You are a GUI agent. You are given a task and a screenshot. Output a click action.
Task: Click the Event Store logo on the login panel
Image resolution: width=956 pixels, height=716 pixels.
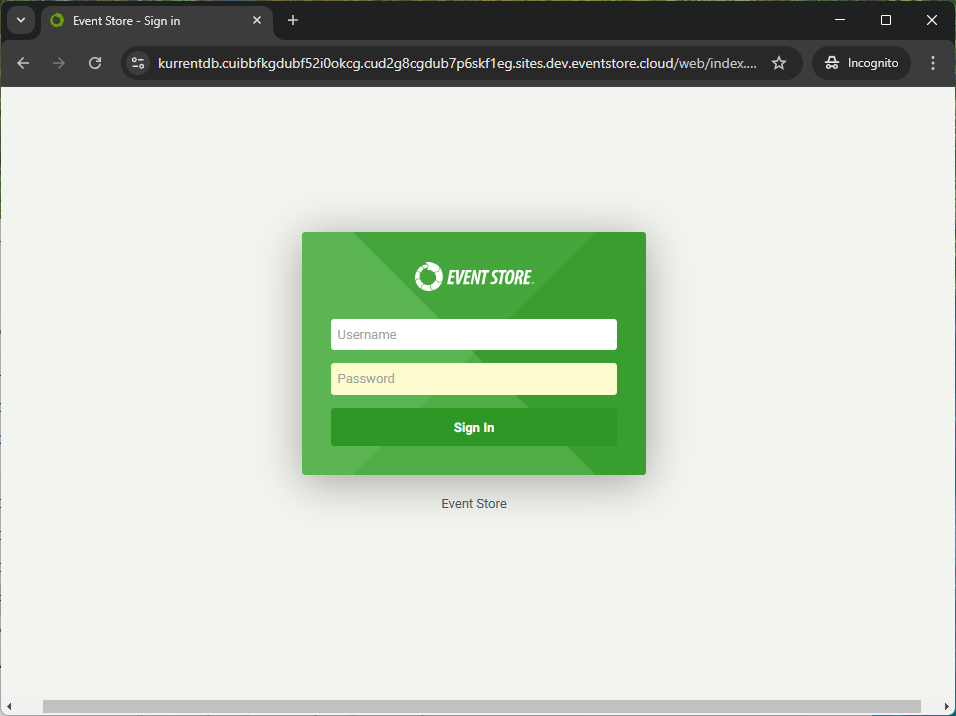pyautogui.click(x=473, y=276)
